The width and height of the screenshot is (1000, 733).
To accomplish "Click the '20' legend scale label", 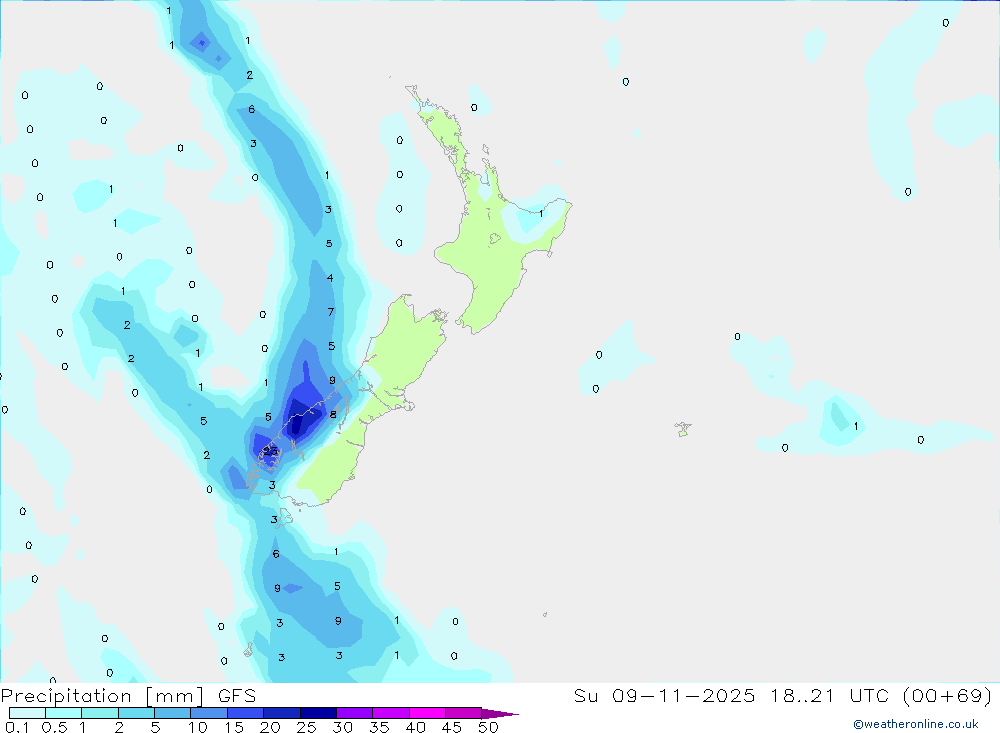I will [270, 727].
